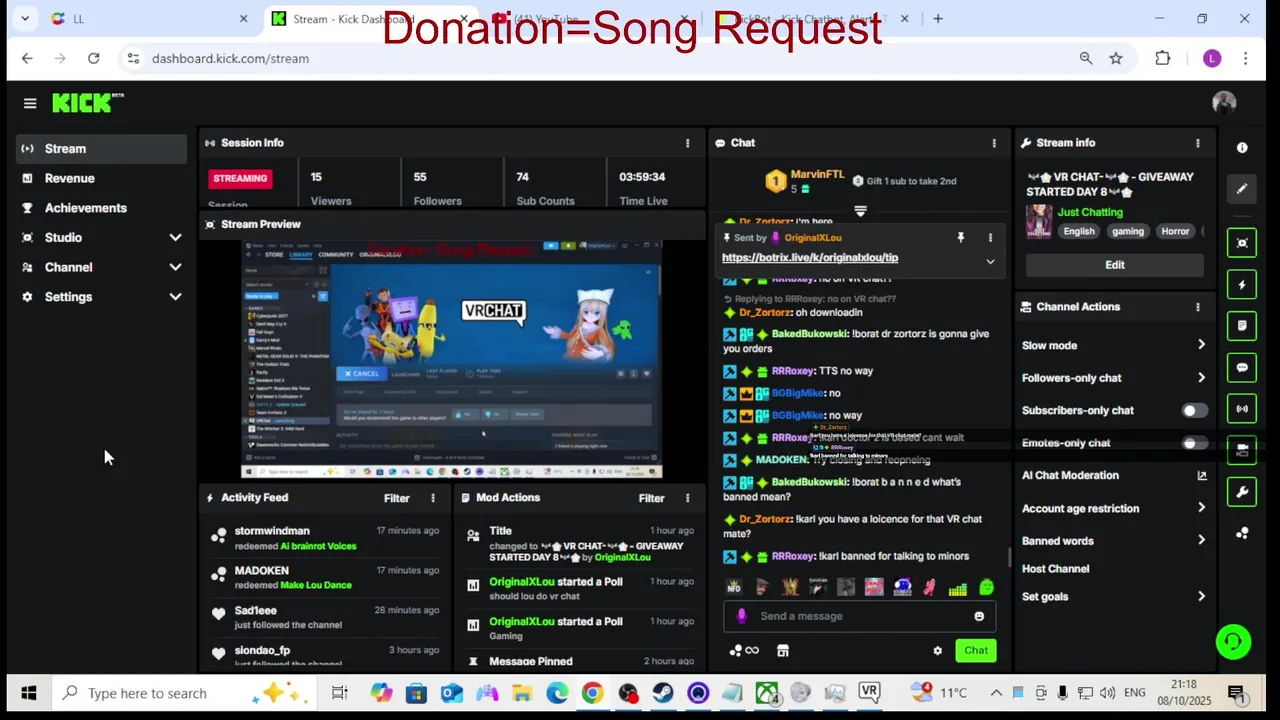The image size is (1280, 720).
Task: Click the pencil edit icon in the right toolbar
Action: 1242,188
